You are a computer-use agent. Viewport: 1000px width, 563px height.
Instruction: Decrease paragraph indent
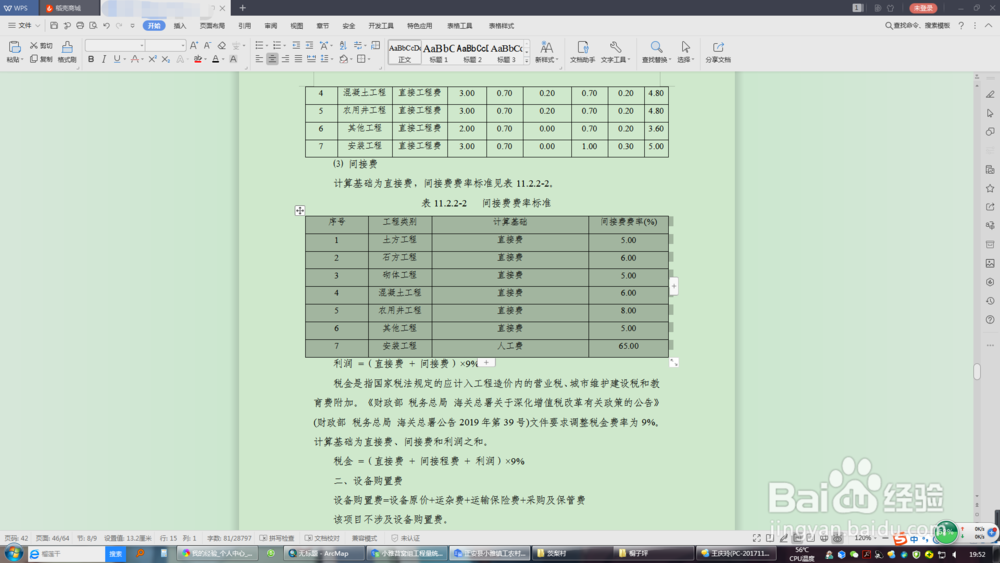296,45
